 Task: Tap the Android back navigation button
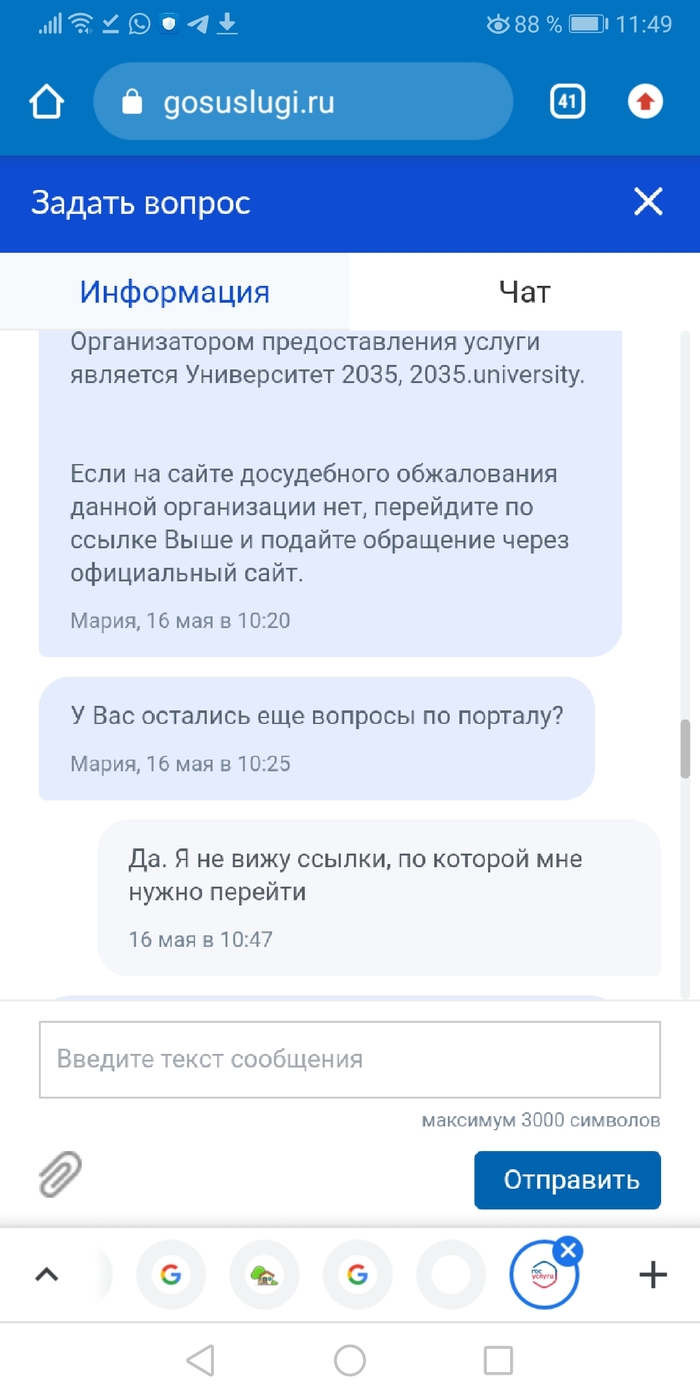[200, 1360]
